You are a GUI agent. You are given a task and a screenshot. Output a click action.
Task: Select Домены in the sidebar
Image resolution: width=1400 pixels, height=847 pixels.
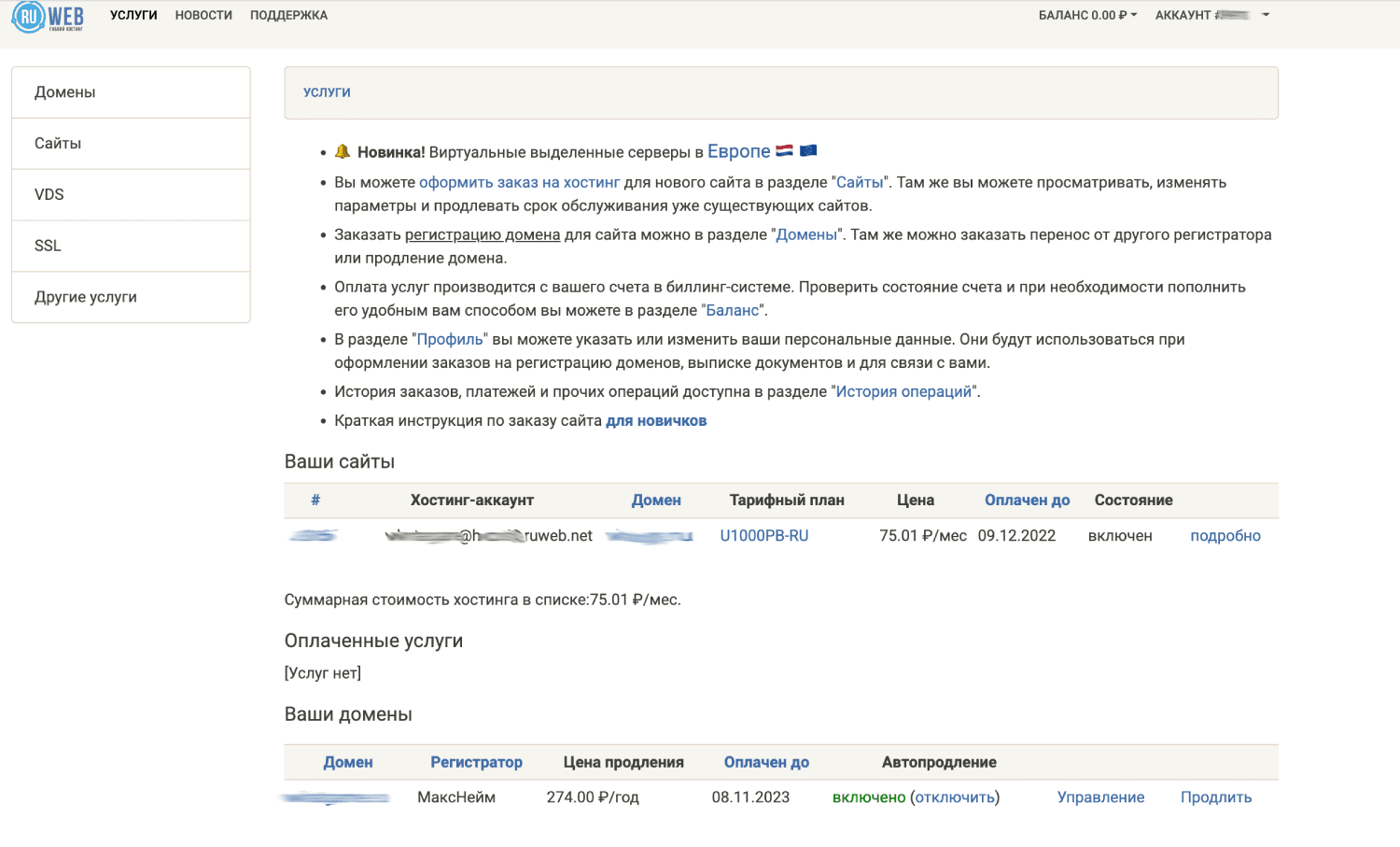131,92
